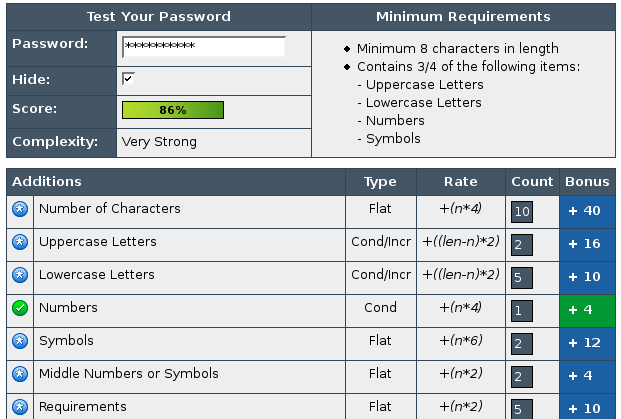Click the green Numbers checkmark icon
Screen dimensions: 621x419
coord(19,309)
